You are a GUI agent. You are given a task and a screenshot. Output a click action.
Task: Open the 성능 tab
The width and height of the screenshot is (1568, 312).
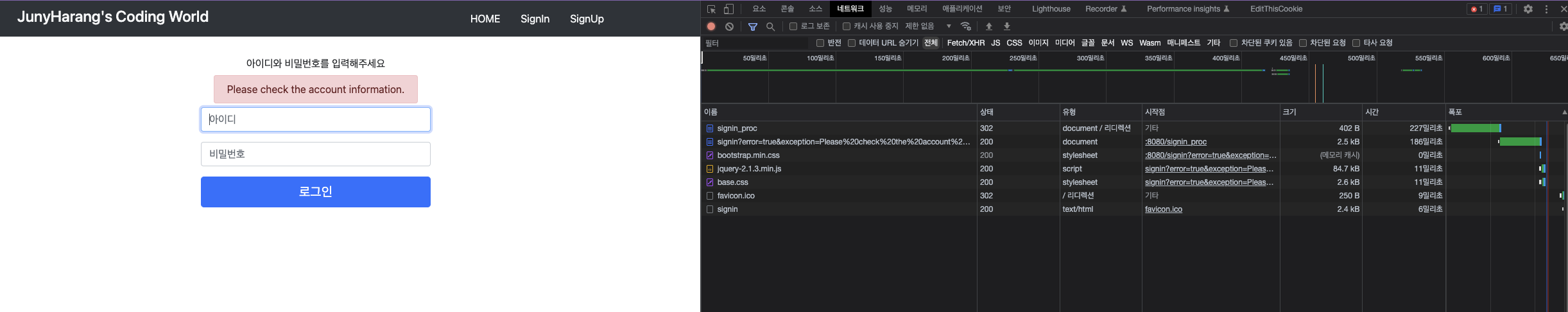[x=885, y=9]
